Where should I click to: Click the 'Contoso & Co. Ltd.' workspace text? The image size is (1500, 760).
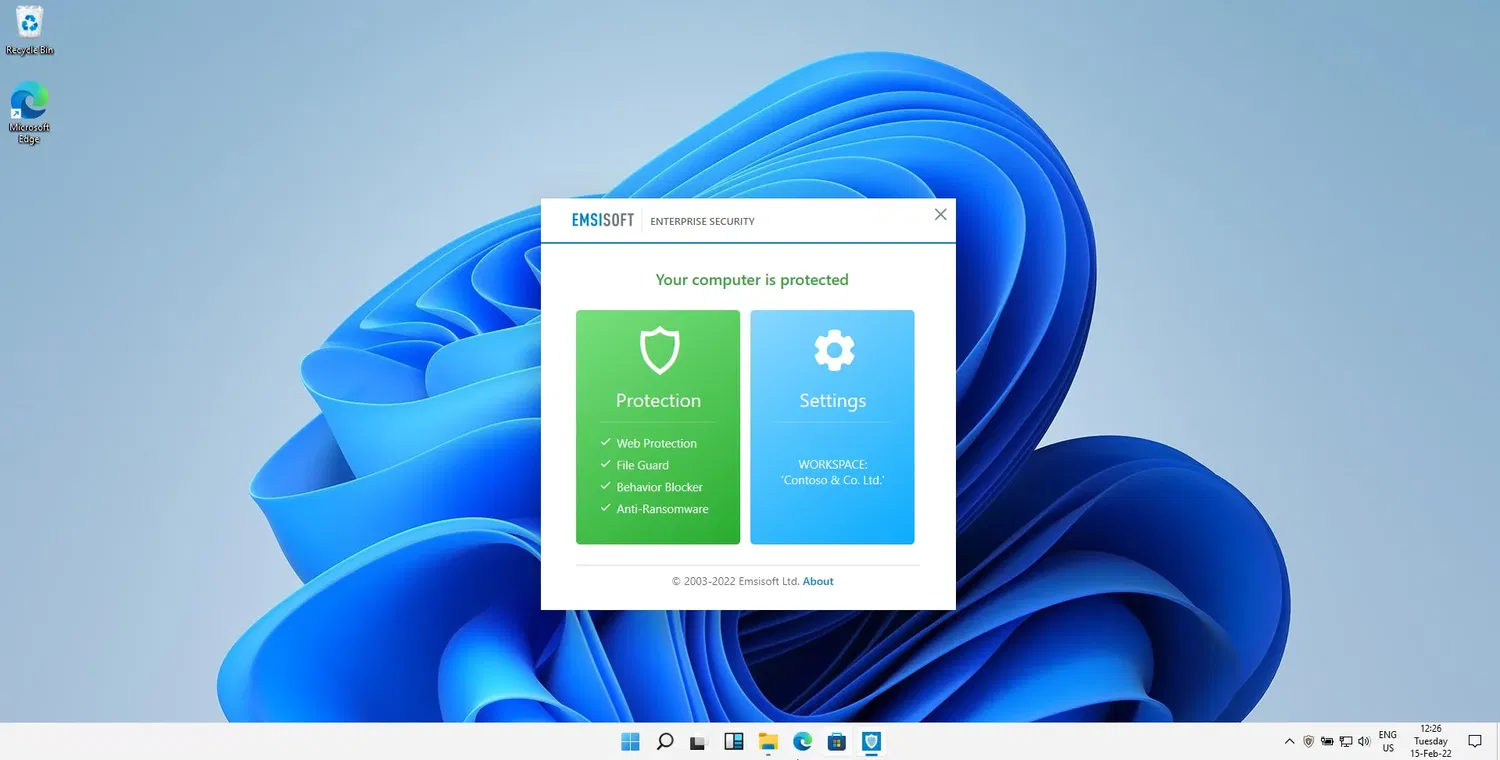[x=832, y=481]
